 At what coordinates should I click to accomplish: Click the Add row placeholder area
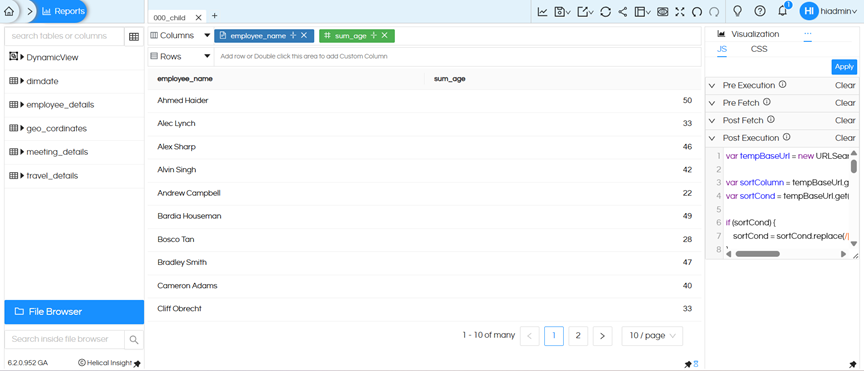point(457,56)
